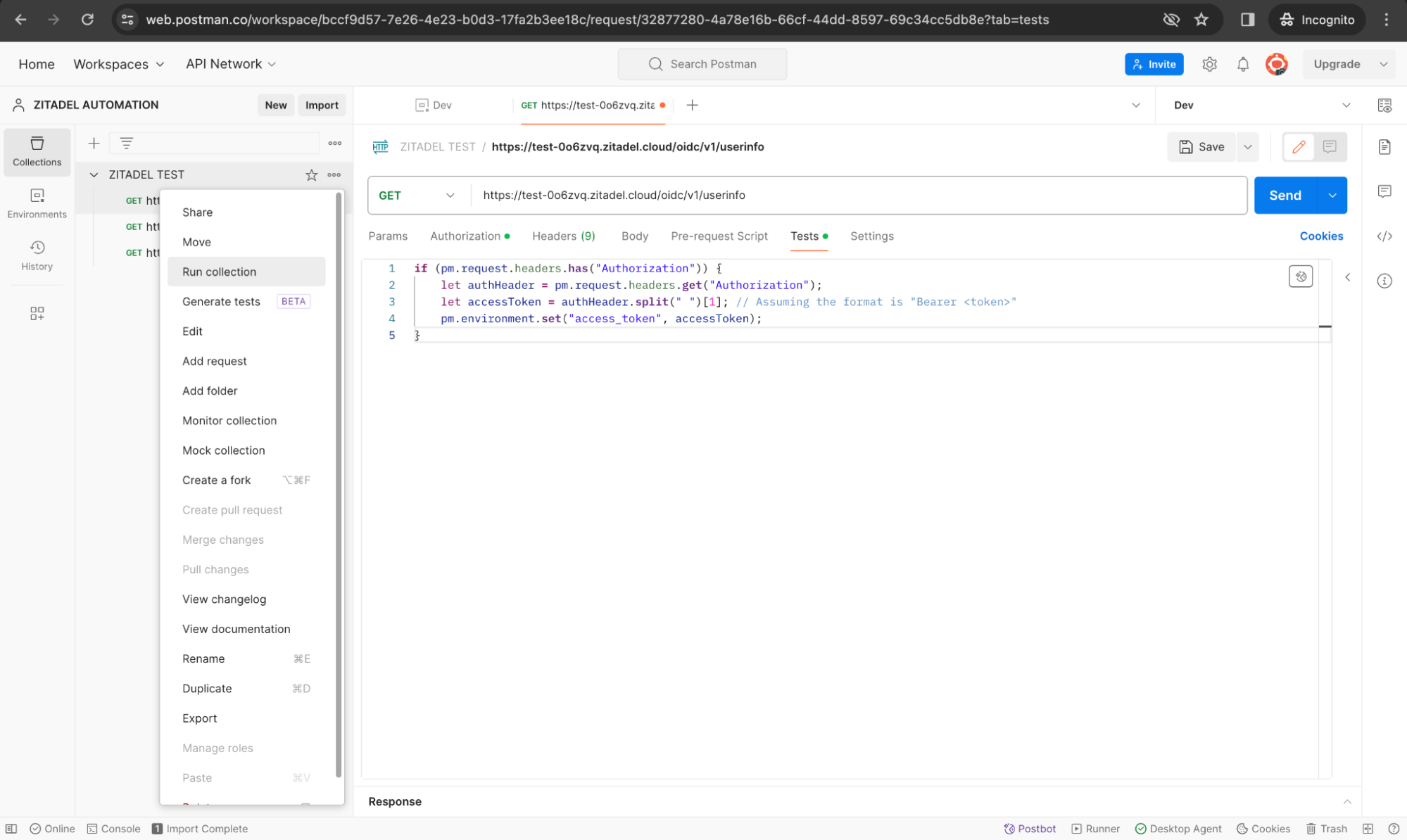Open the API Network dropdown menu

tap(230, 64)
